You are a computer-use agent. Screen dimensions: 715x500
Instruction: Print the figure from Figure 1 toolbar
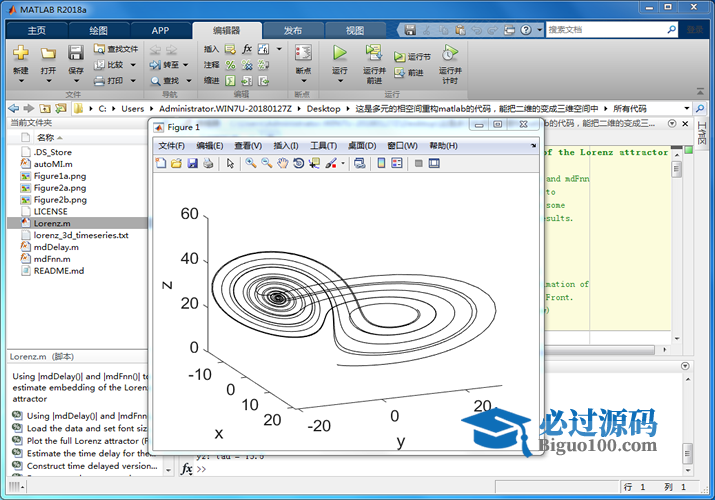click(208, 163)
